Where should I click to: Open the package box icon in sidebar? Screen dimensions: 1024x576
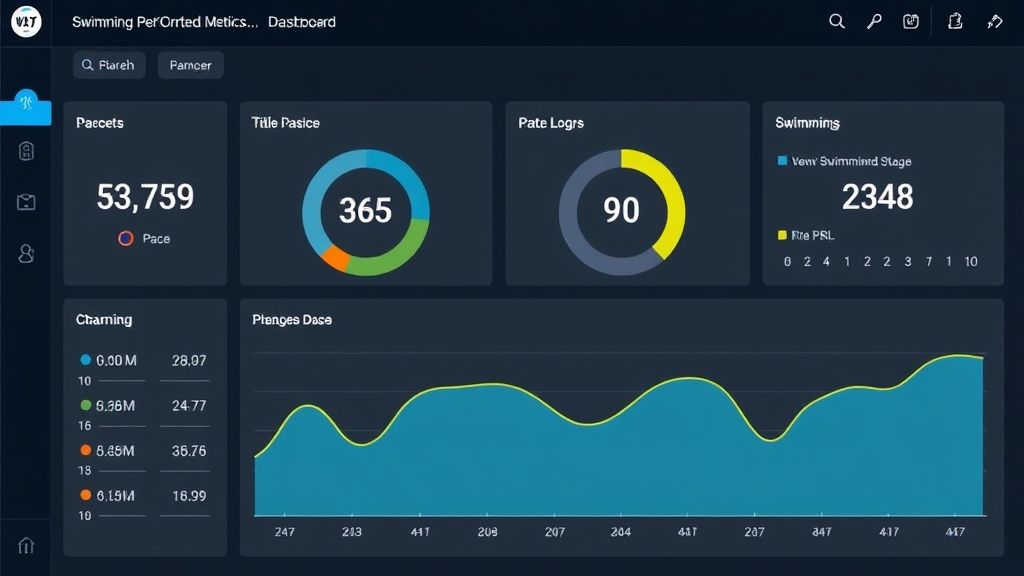coord(26,202)
